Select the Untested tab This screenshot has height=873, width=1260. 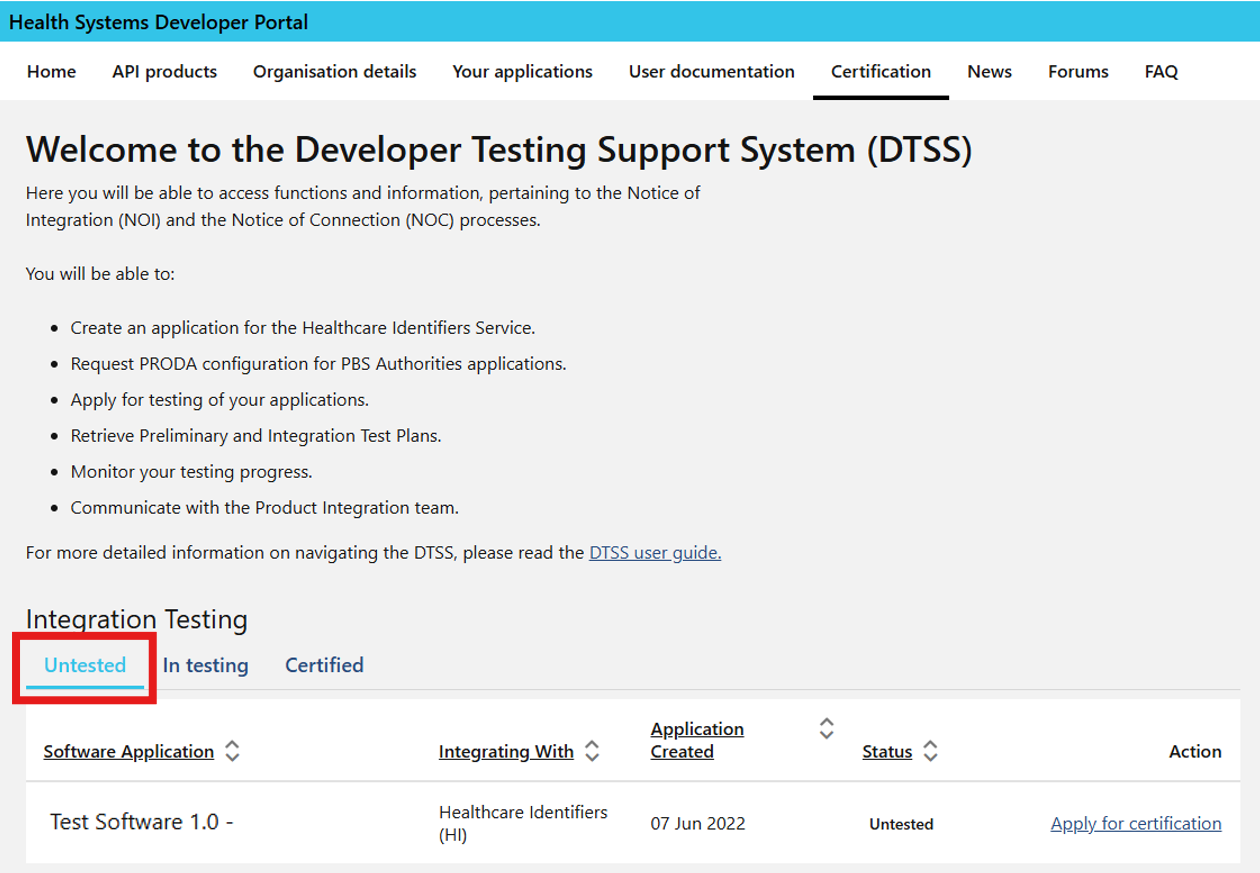[84, 665]
